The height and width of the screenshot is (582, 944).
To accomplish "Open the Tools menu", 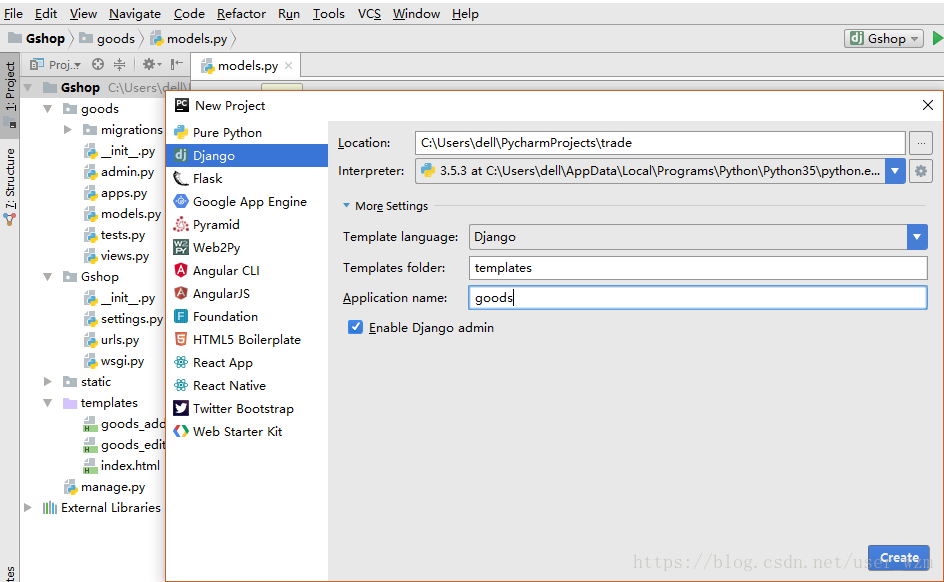I will click(328, 13).
